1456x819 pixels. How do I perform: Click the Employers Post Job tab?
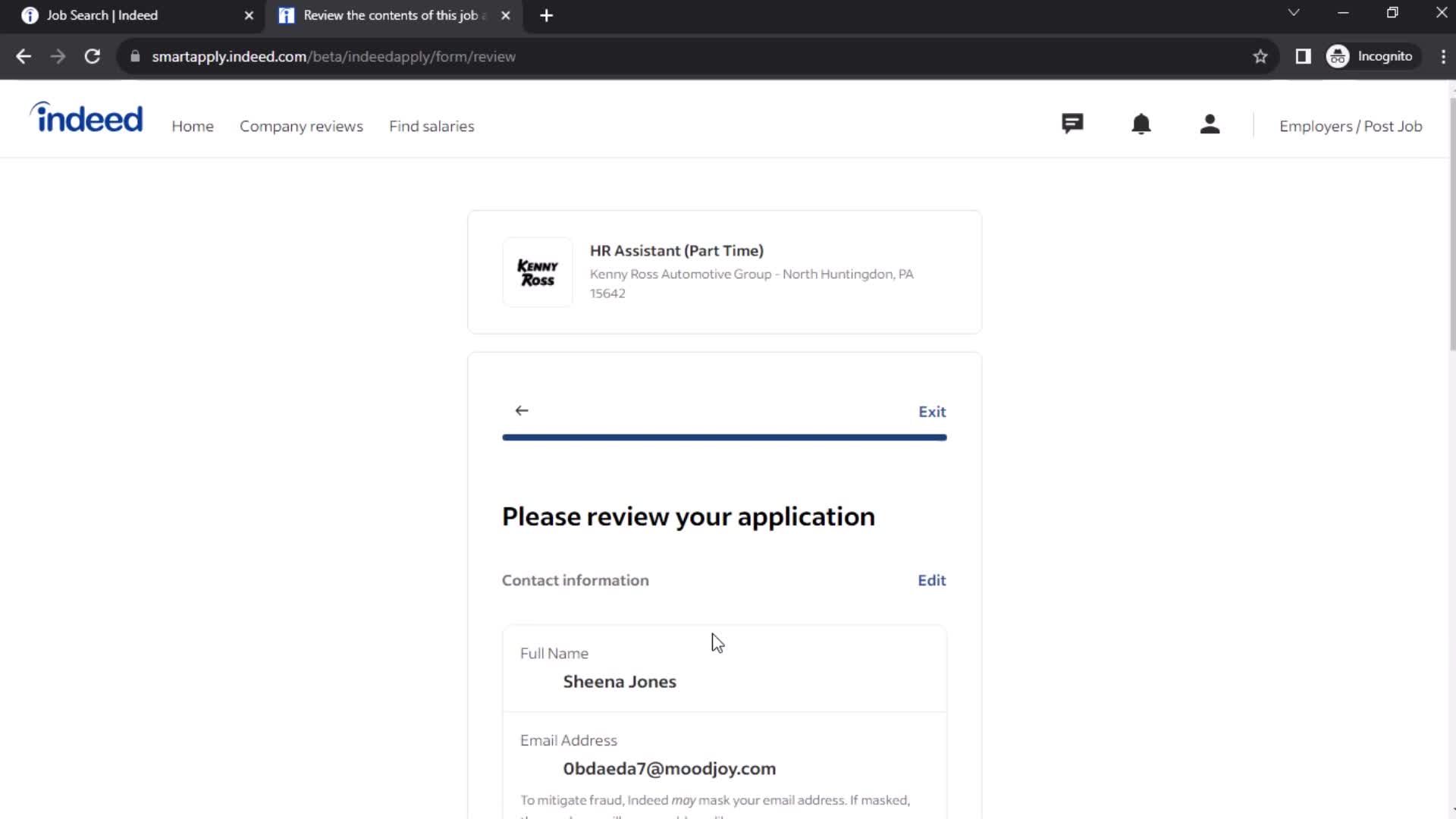pyautogui.click(x=1351, y=125)
